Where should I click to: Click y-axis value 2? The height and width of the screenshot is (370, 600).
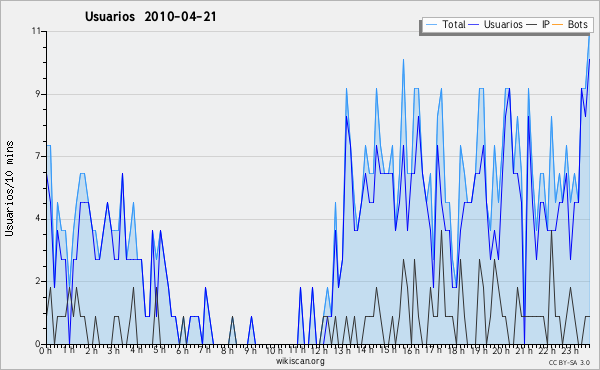pyautogui.click(x=38, y=281)
